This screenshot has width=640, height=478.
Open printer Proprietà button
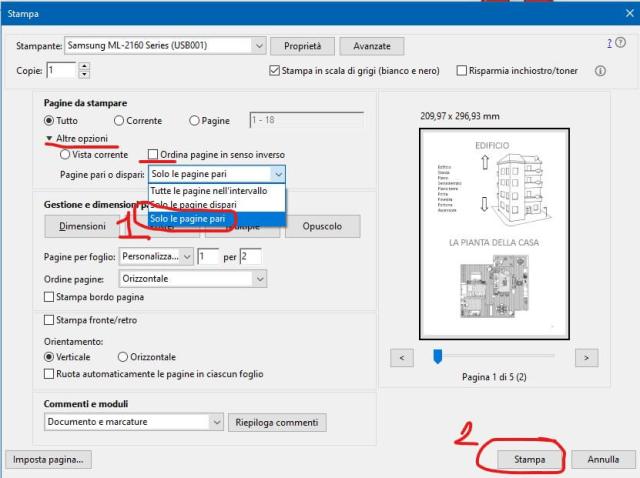pyautogui.click(x=302, y=46)
